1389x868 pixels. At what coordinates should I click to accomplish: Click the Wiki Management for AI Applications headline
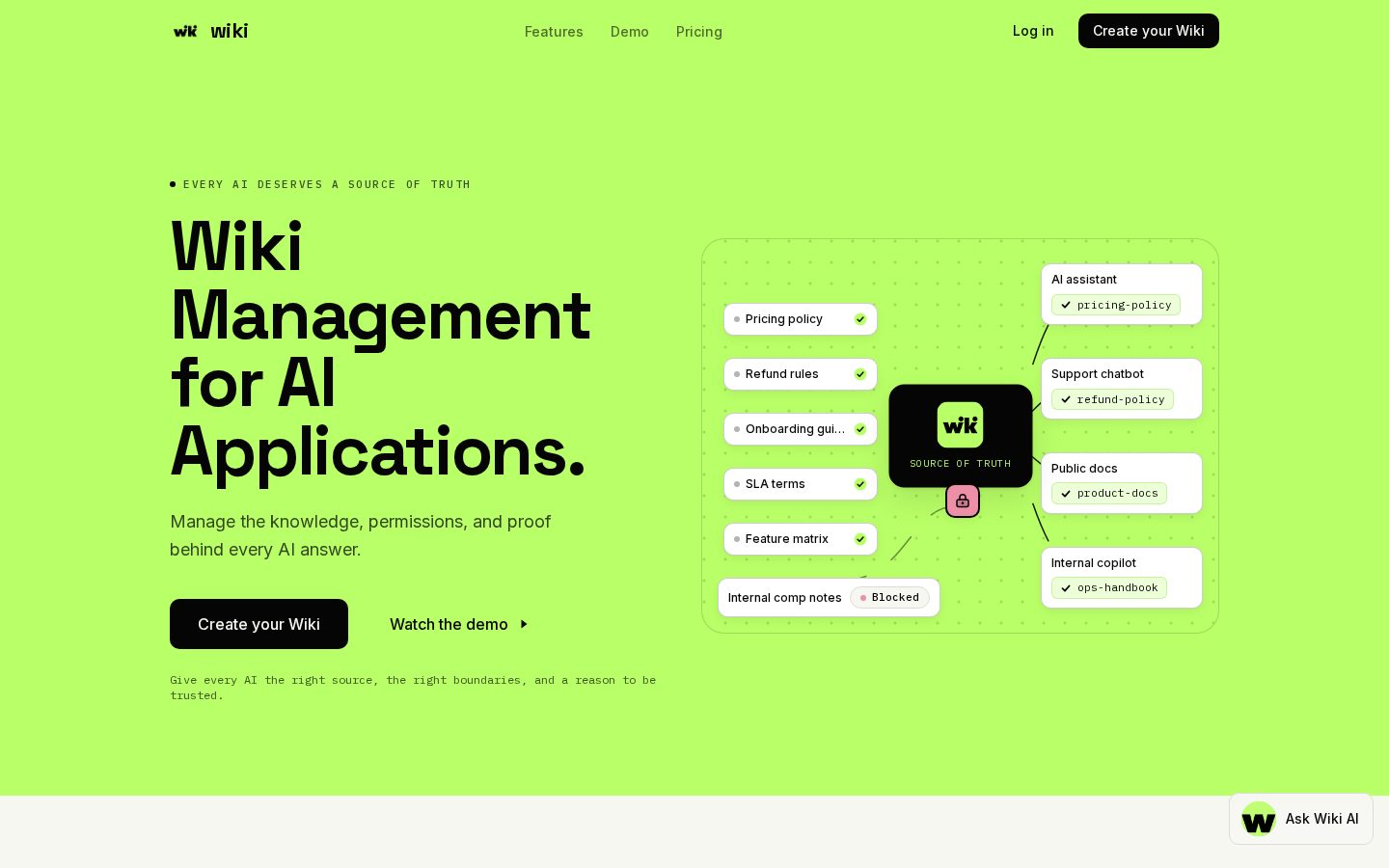pyautogui.click(x=381, y=348)
